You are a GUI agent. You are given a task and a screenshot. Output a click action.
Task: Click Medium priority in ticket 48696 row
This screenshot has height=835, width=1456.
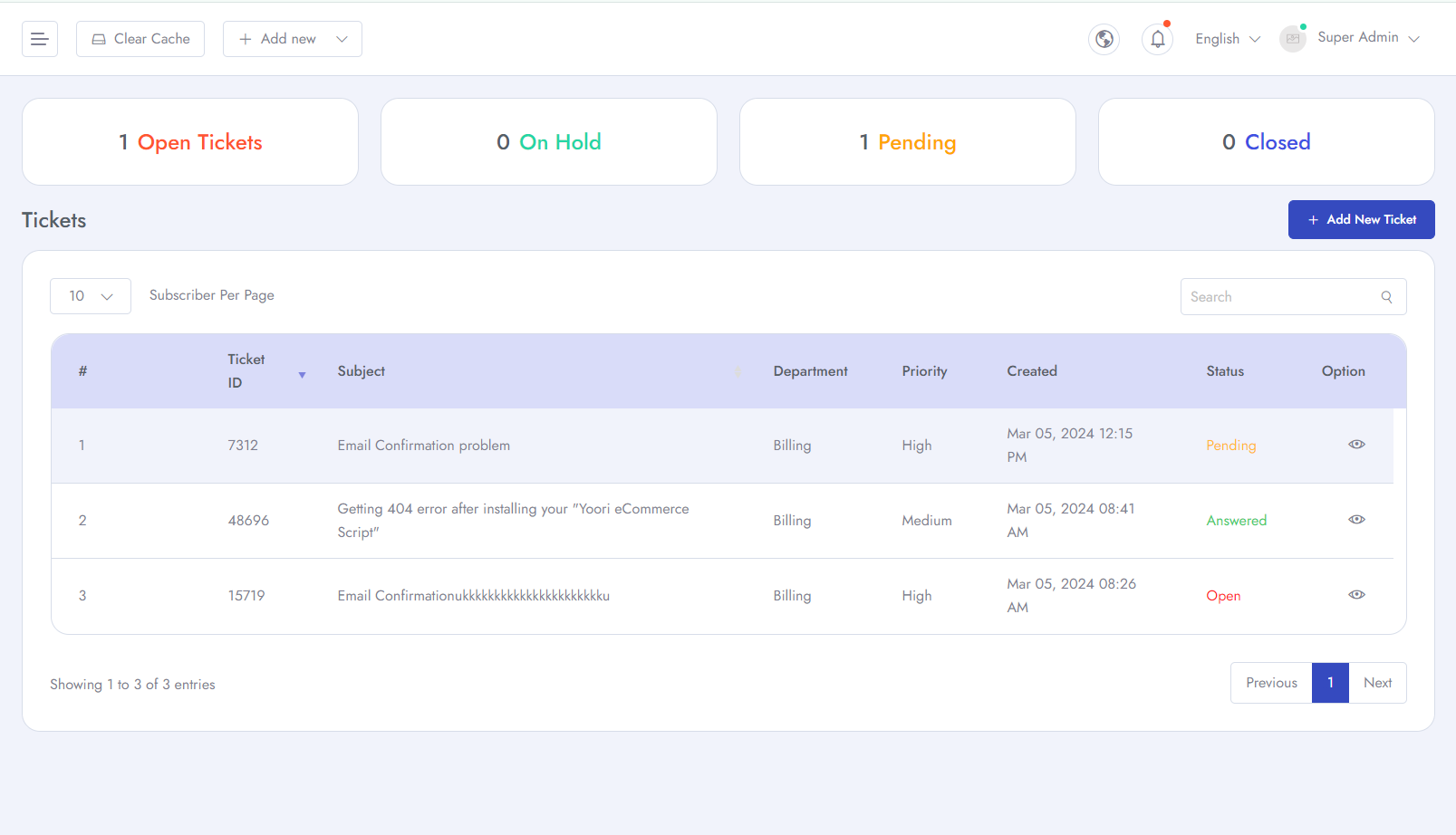[927, 521]
